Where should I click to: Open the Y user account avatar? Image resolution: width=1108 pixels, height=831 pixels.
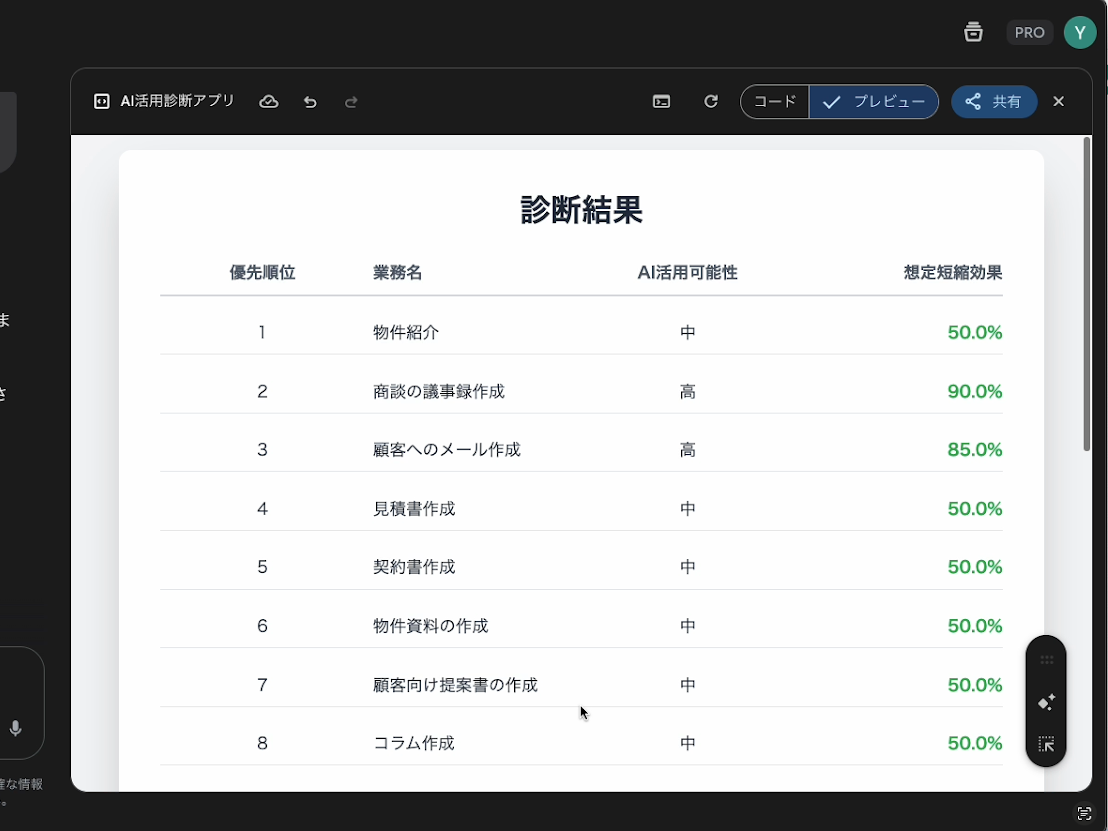(1079, 32)
